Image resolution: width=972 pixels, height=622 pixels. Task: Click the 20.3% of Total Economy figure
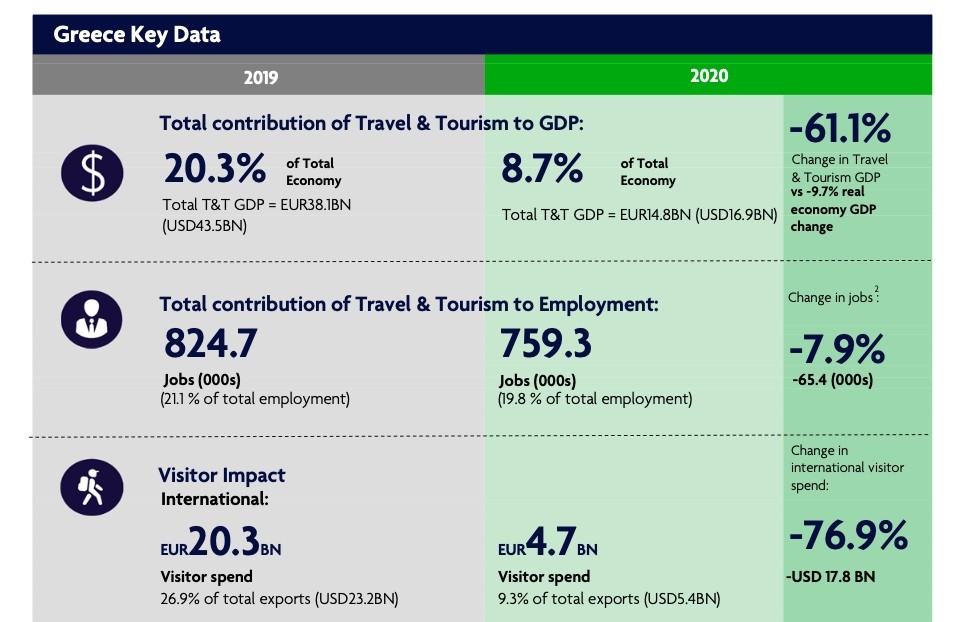pos(215,170)
